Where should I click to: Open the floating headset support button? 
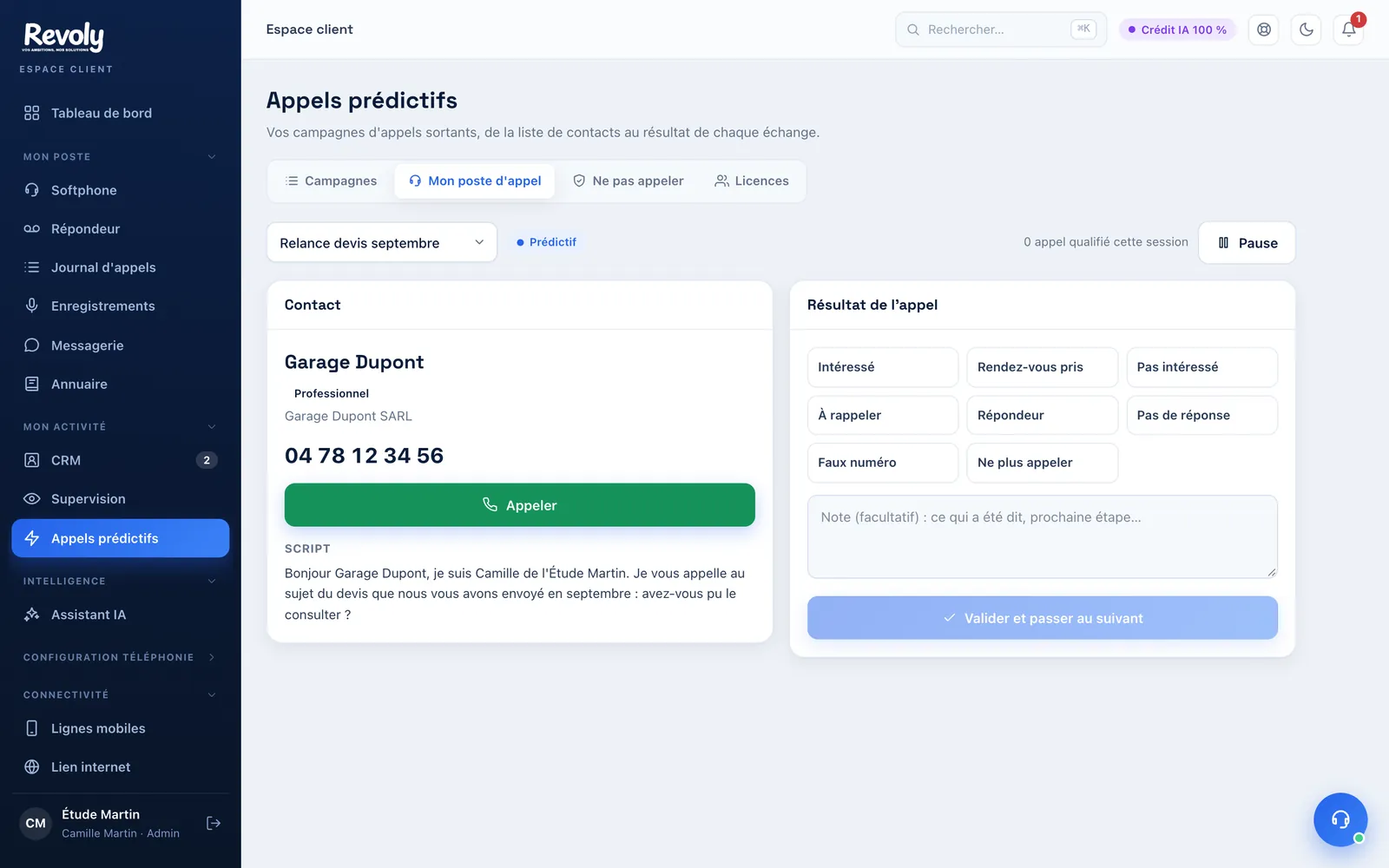(1340, 819)
